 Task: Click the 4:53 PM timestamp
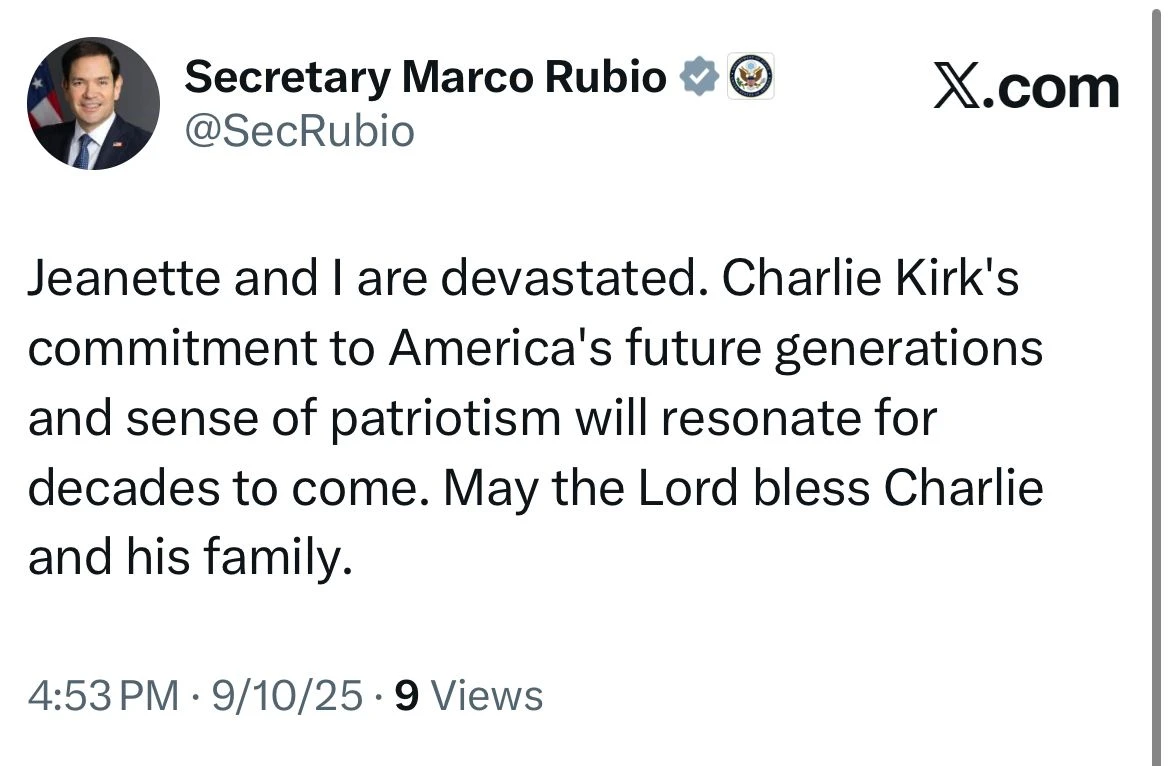click(103, 695)
